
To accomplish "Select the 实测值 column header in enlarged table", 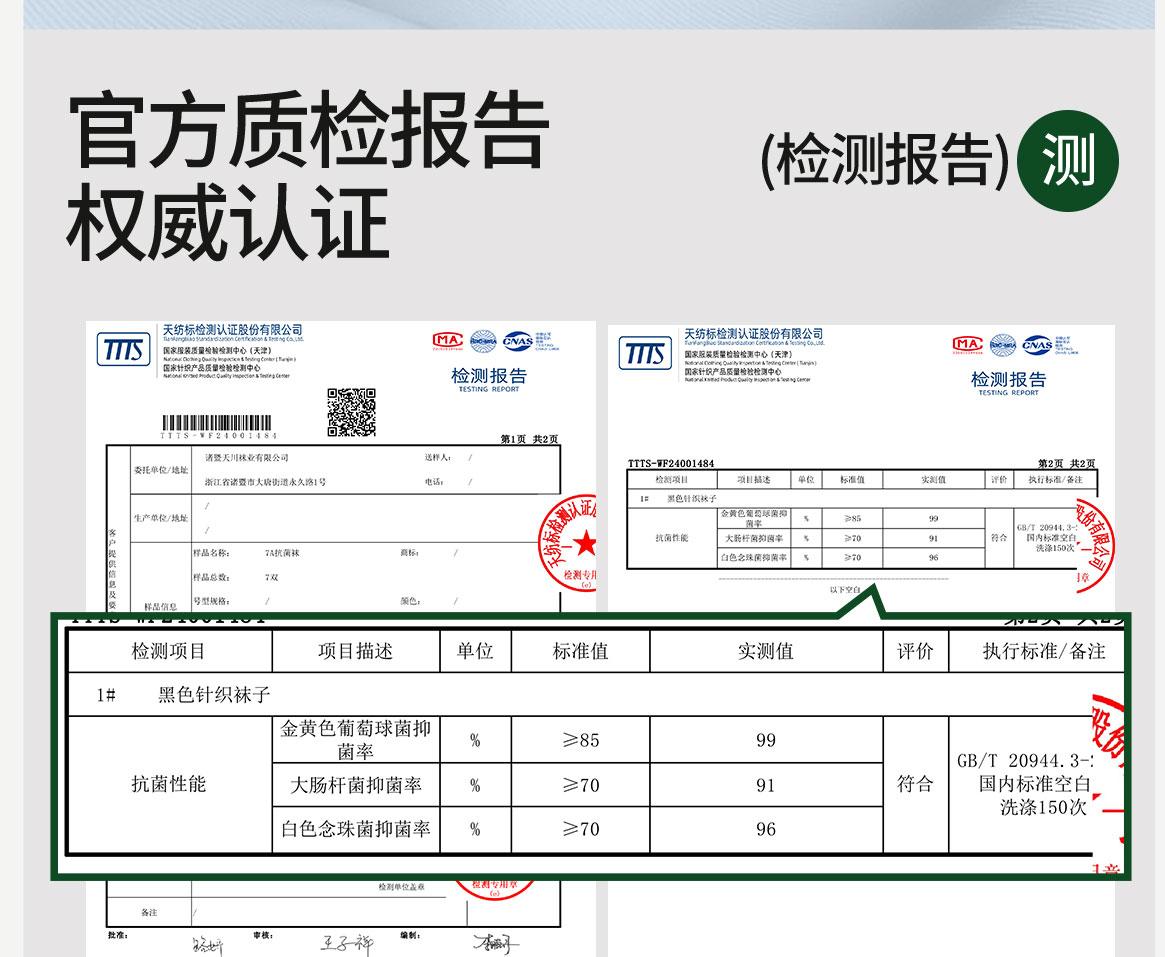I will click(x=765, y=652).
